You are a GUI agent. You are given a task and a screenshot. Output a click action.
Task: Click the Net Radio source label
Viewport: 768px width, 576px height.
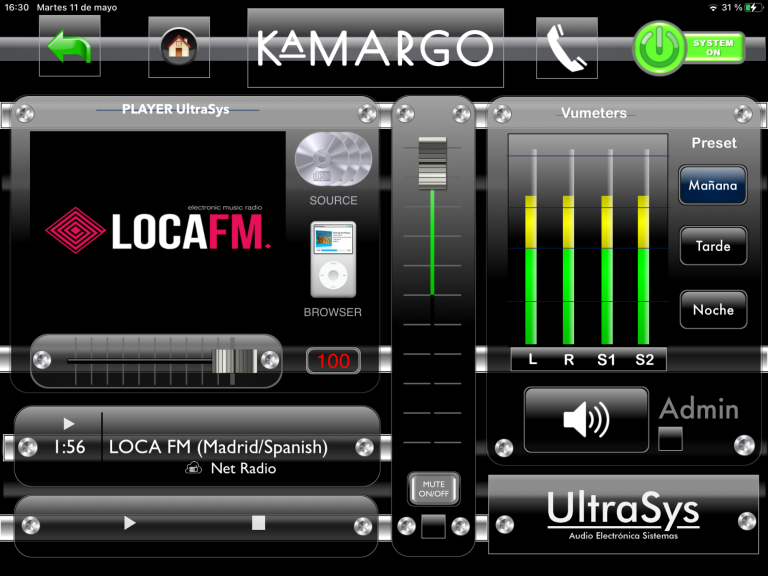click(243, 468)
